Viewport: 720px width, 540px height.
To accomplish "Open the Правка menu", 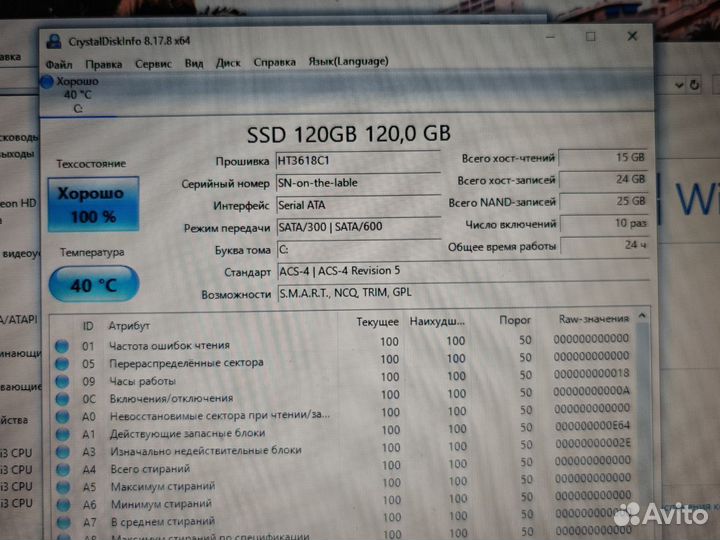I will coord(104,64).
